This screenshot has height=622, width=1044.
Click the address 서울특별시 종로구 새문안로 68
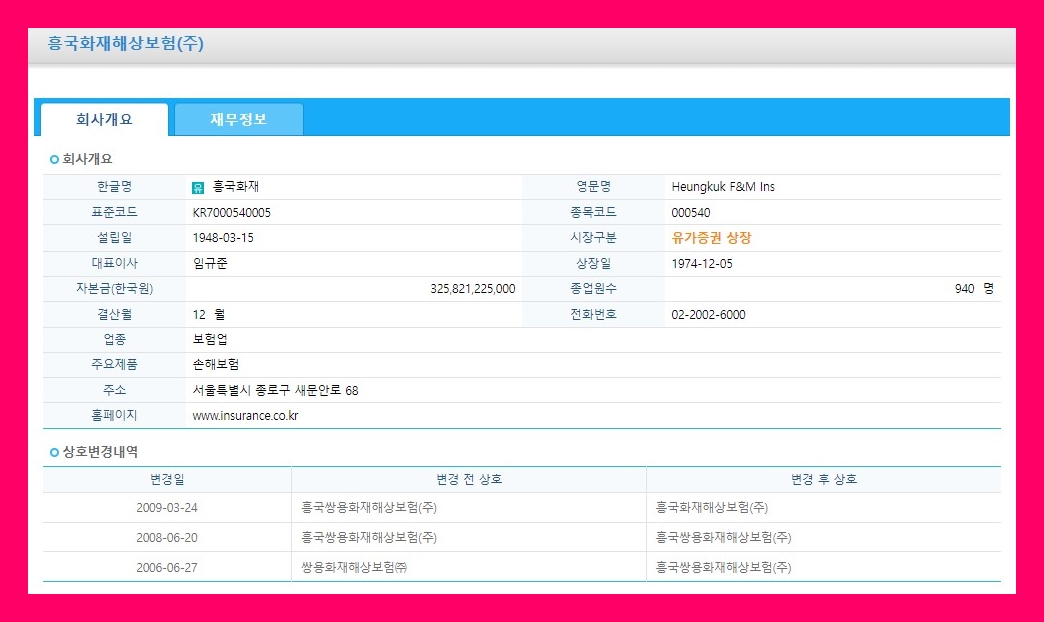point(275,390)
